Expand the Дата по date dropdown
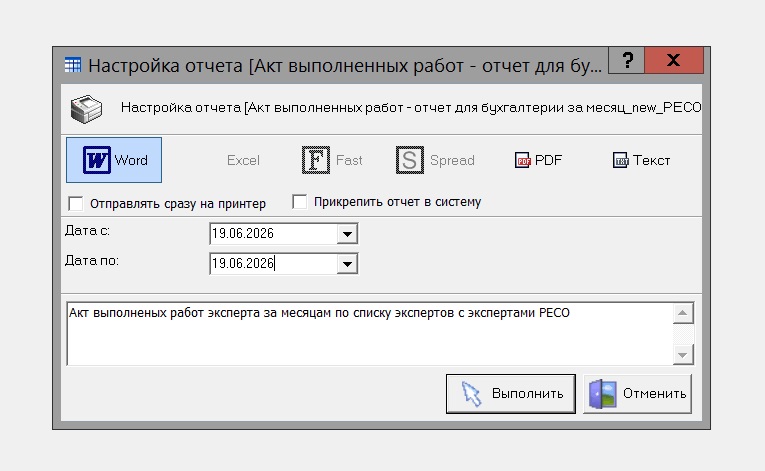The width and height of the screenshot is (765, 471). coord(347,264)
